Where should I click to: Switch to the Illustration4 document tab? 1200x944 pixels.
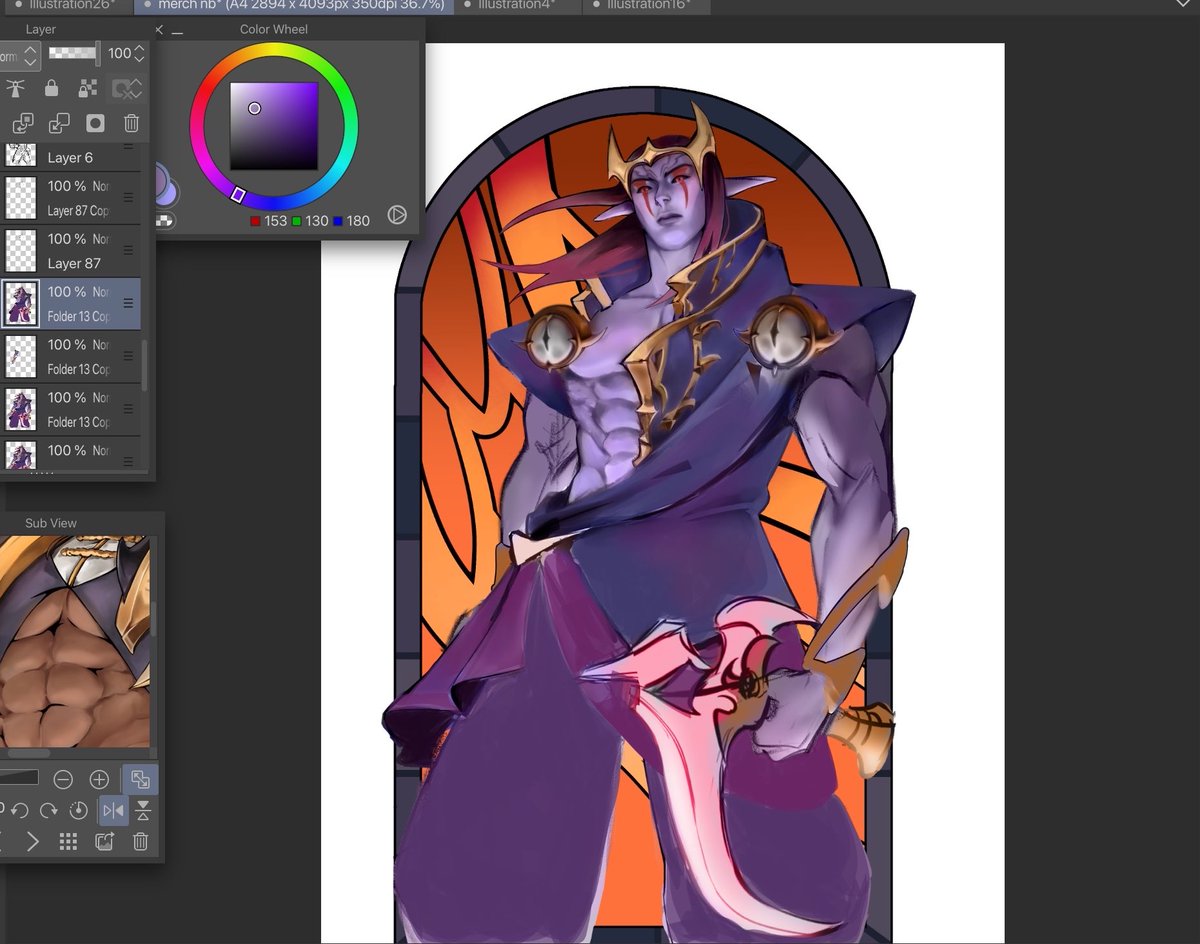coord(515,5)
